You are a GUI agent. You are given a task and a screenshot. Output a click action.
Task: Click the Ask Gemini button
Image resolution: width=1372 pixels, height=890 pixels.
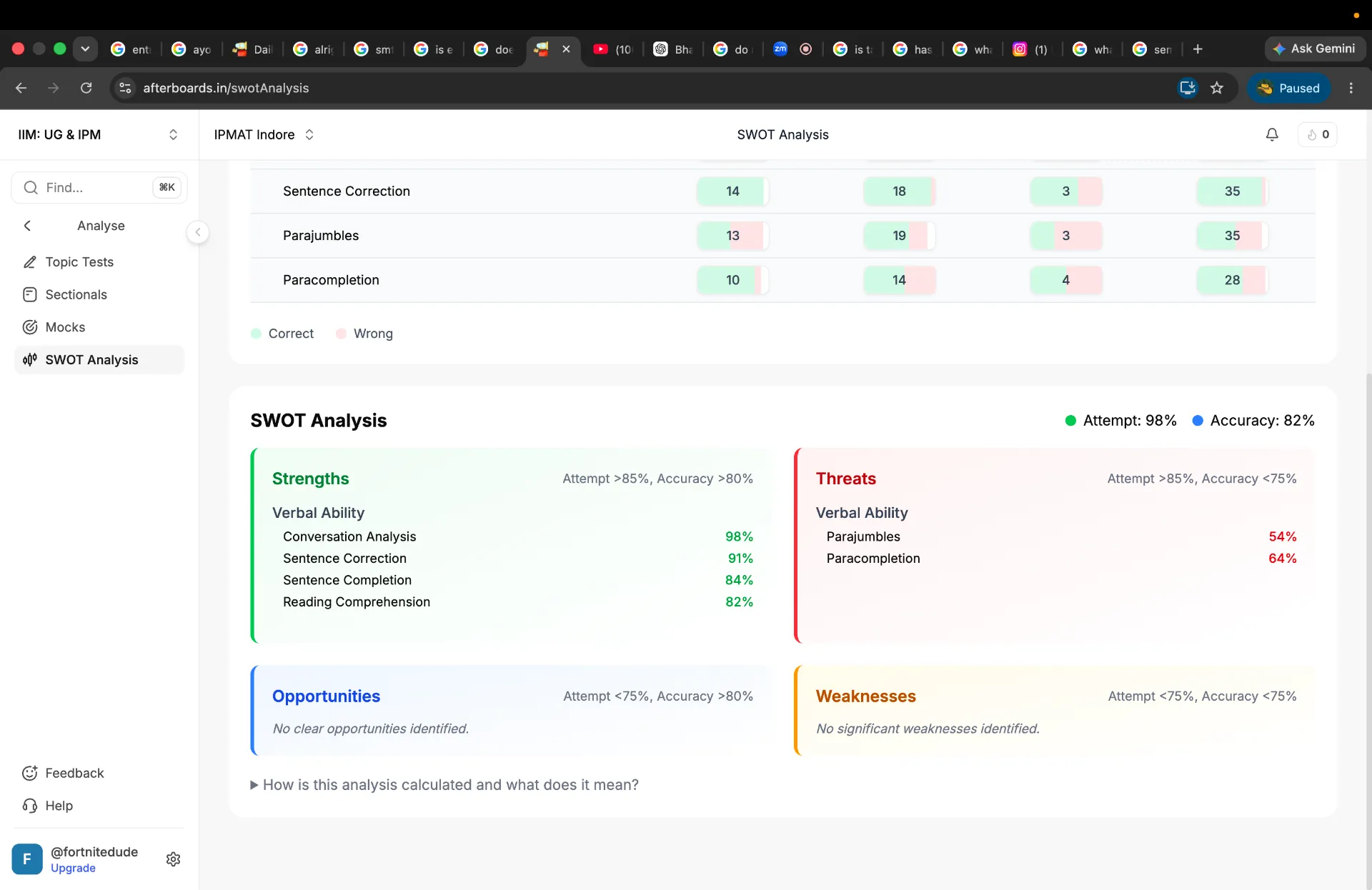coord(1315,49)
